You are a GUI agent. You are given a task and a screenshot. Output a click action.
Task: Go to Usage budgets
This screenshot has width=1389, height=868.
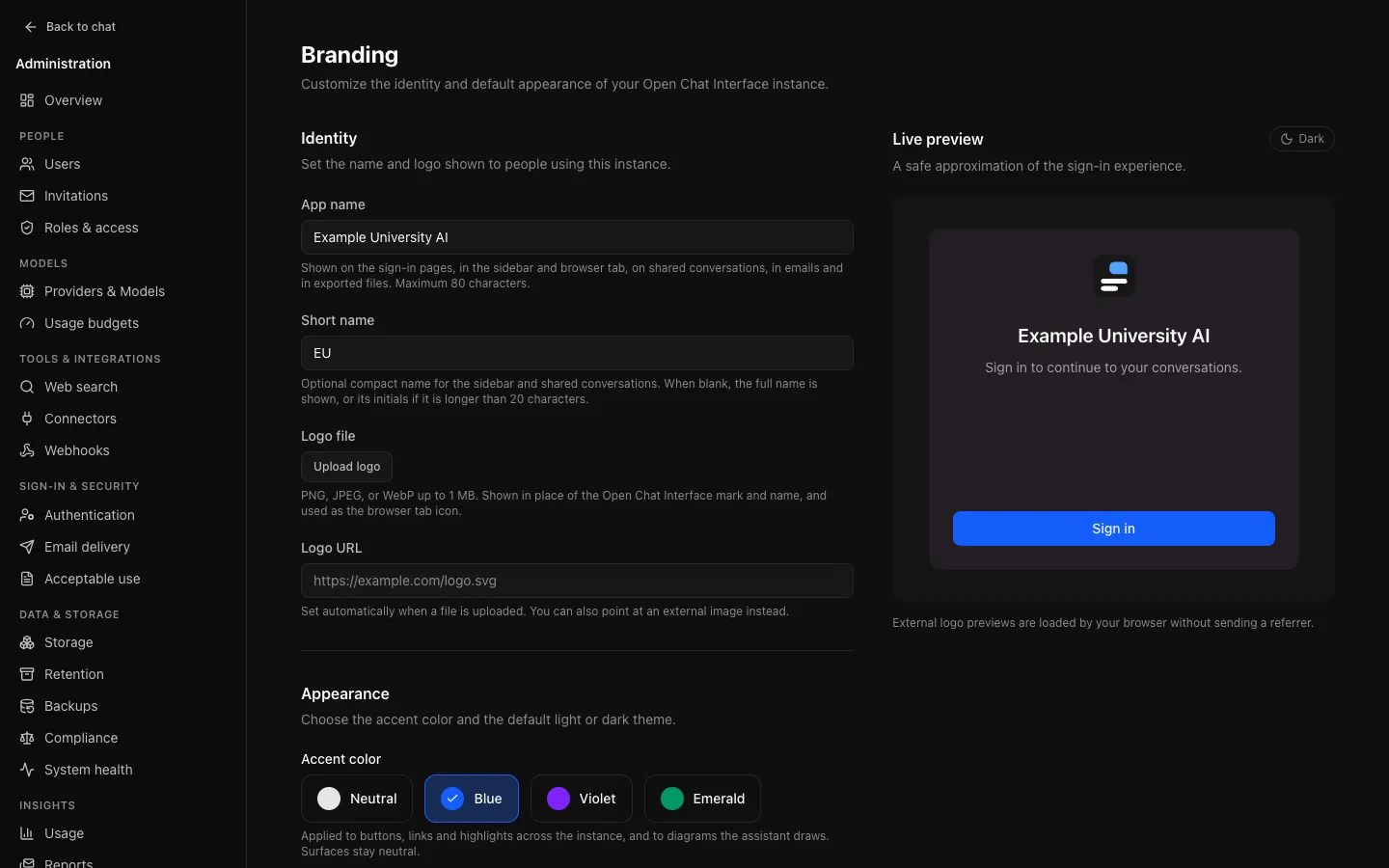(123, 323)
